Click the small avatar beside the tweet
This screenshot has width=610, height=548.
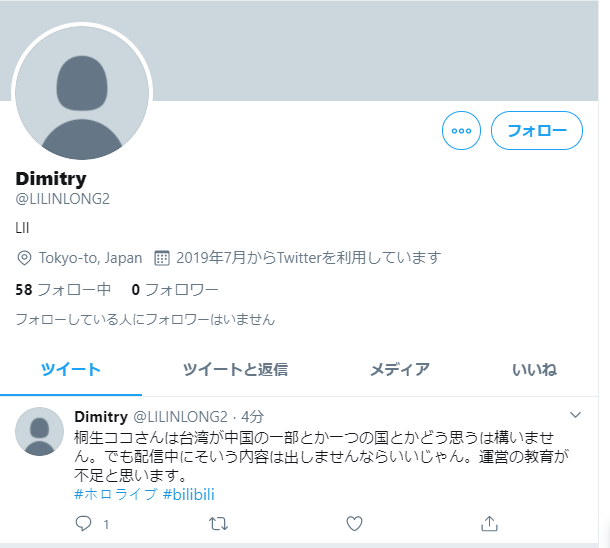coord(39,431)
